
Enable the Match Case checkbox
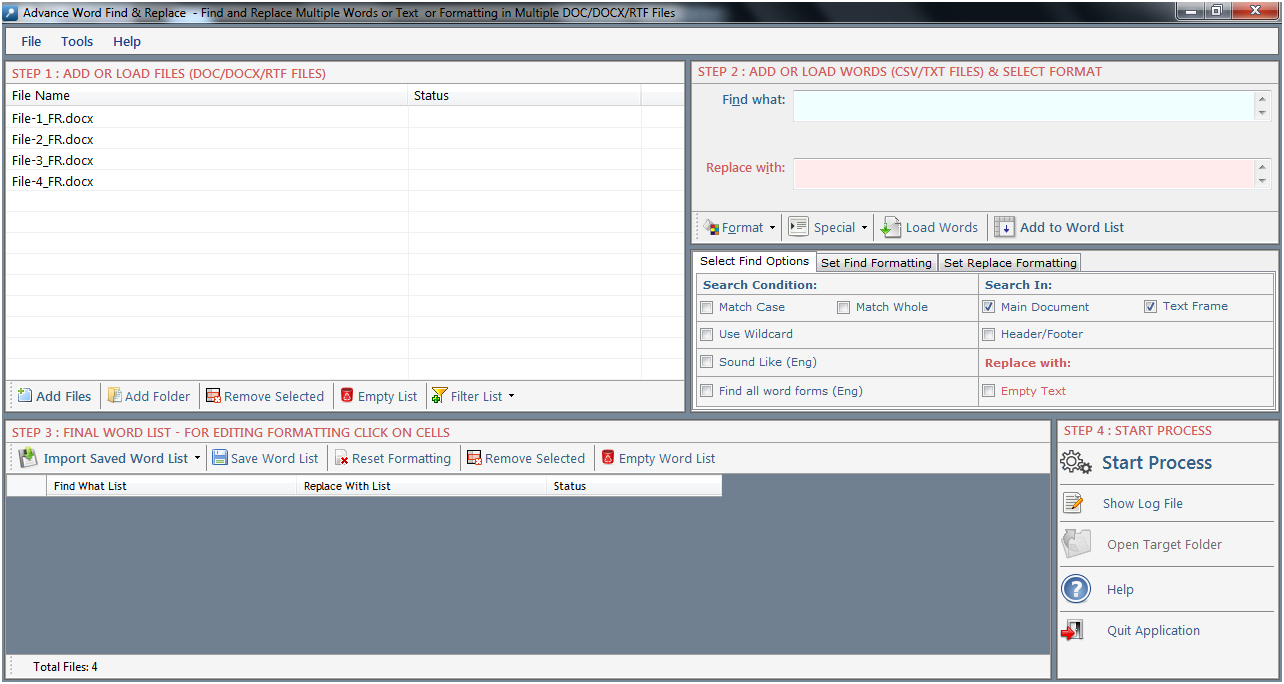pos(707,307)
